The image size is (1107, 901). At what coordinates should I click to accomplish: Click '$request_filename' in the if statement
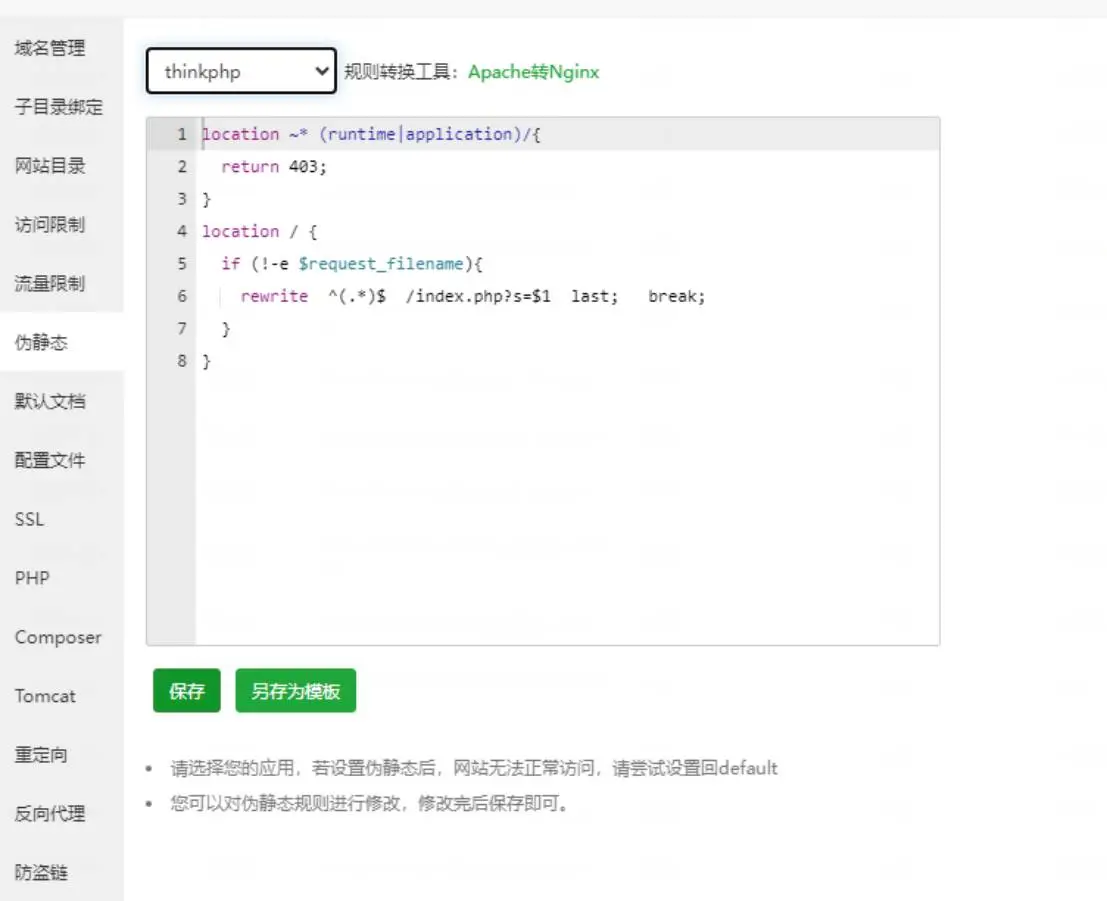[x=381, y=263]
